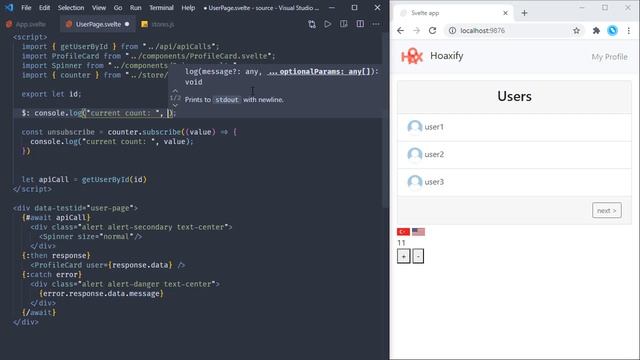Click the Open Changes compare icon
This screenshot has height=360, width=640.
tap(312, 24)
